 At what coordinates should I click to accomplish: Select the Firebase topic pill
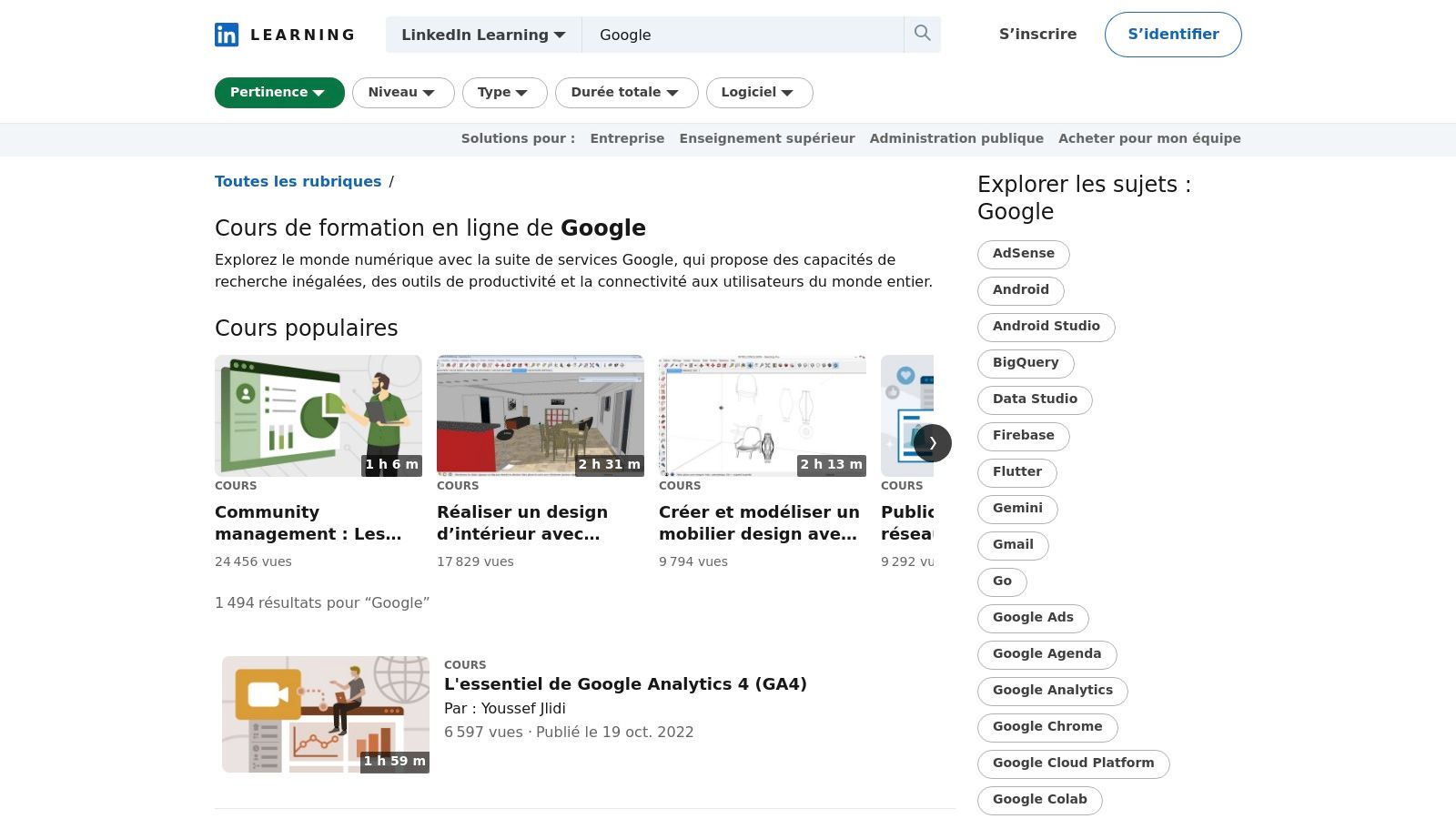pyautogui.click(x=1023, y=436)
